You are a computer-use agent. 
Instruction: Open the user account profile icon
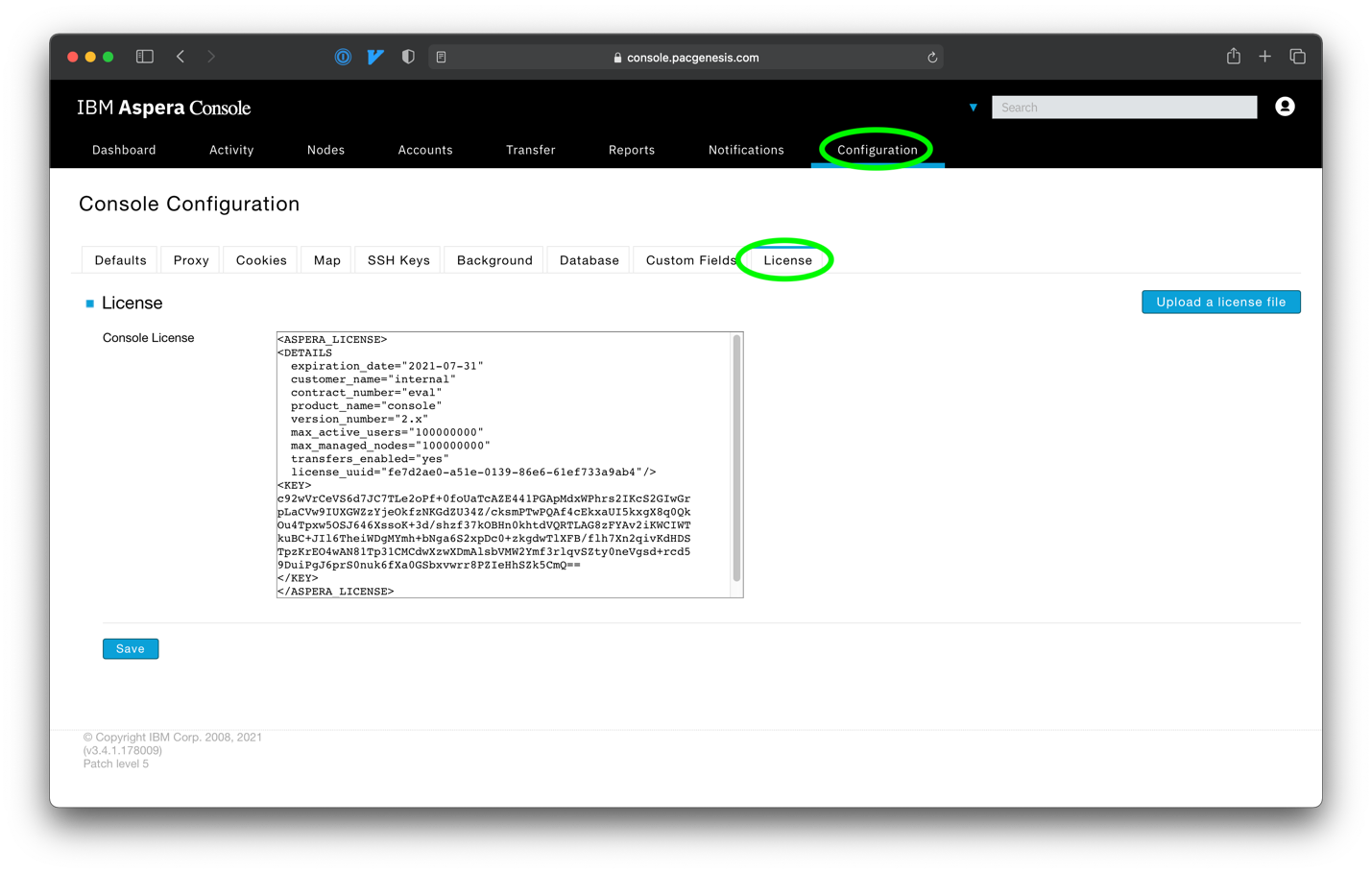pos(1285,107)
